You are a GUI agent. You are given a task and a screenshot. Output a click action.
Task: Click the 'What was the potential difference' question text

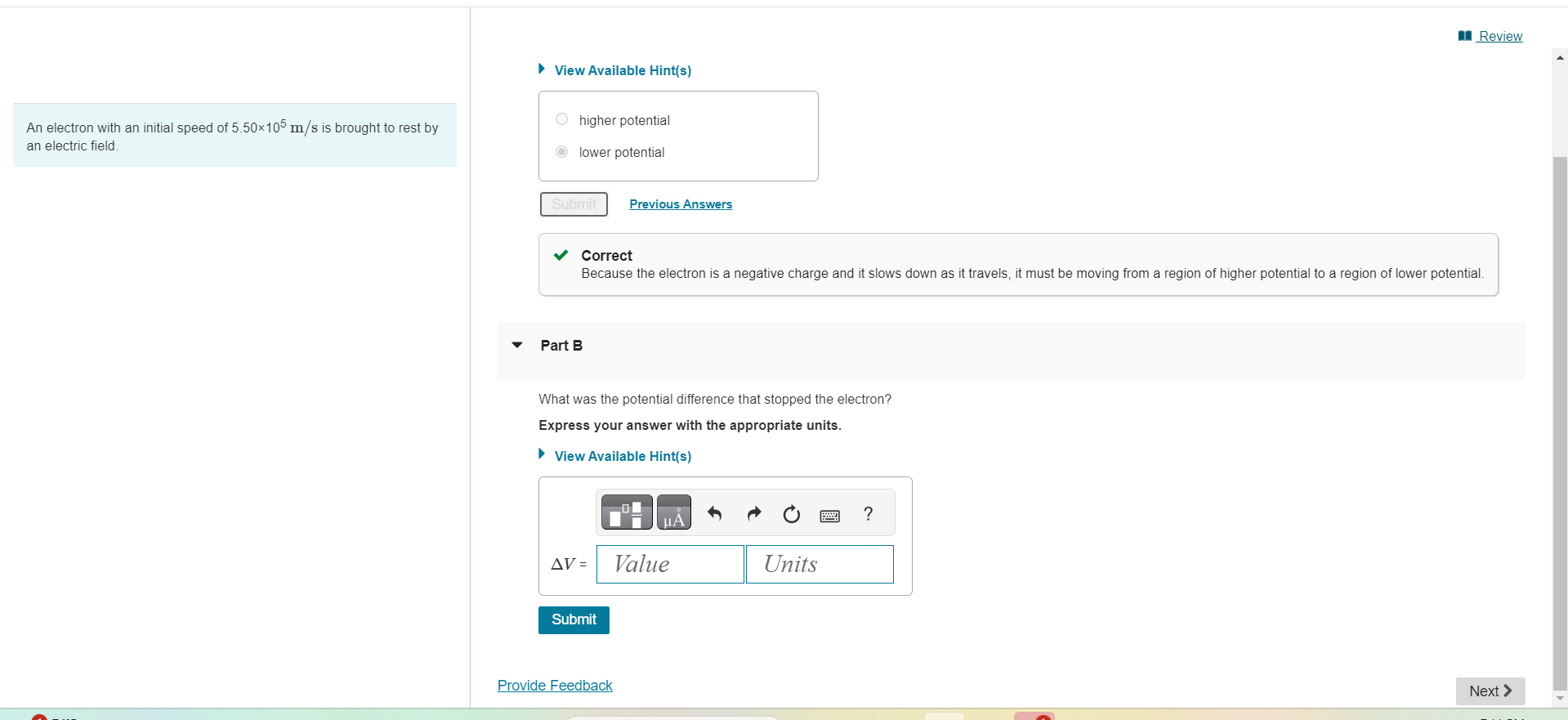point(715,400)
